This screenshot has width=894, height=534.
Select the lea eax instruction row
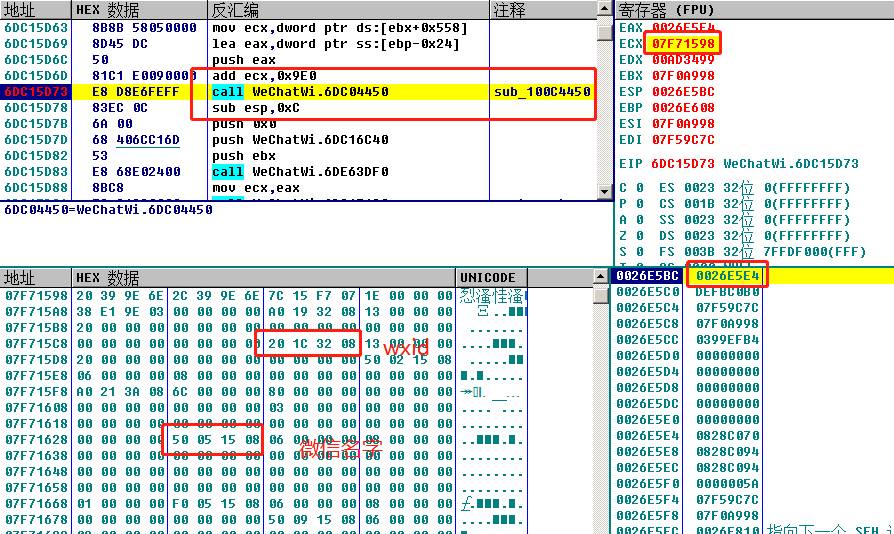(336, 44)
